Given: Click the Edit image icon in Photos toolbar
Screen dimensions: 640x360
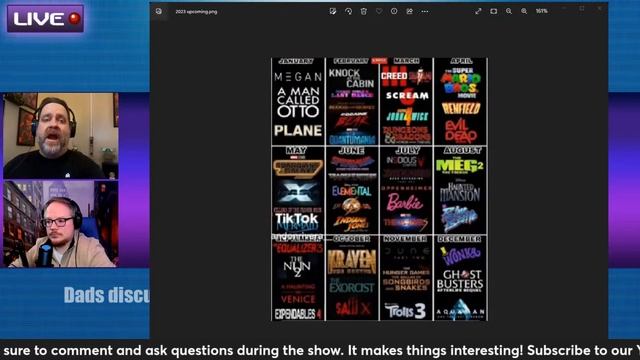Looking at the screenshot, I should (333, 11).
